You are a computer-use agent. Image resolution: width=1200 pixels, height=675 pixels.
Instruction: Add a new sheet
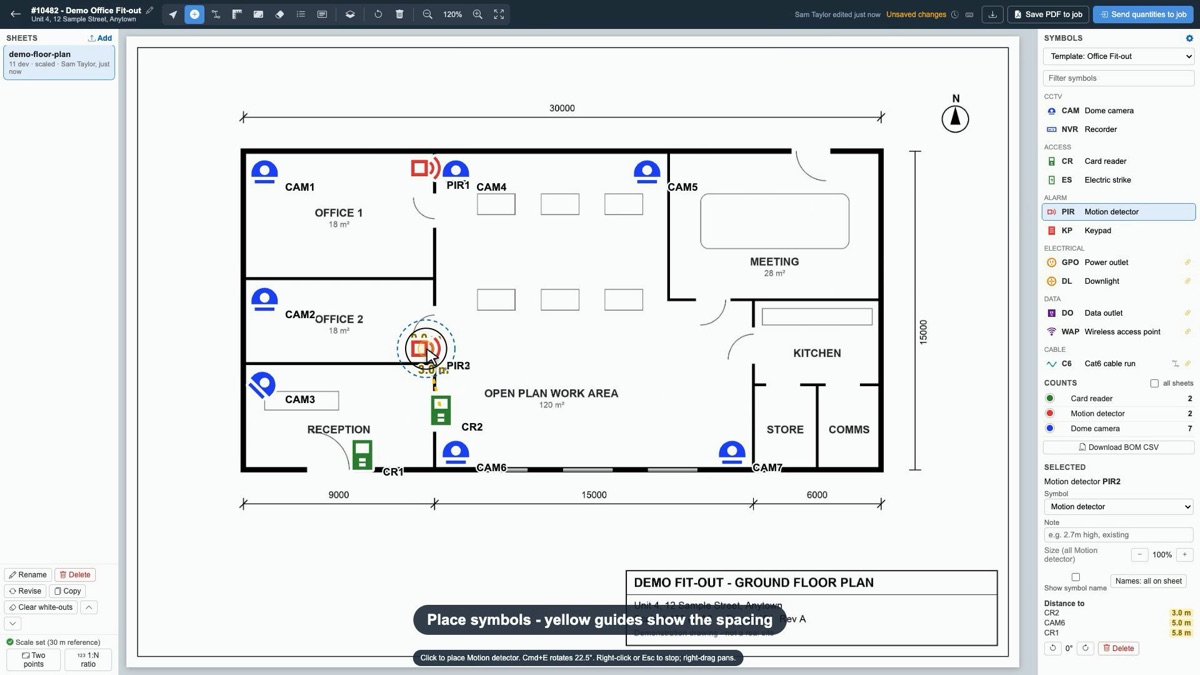coord(100,38)
